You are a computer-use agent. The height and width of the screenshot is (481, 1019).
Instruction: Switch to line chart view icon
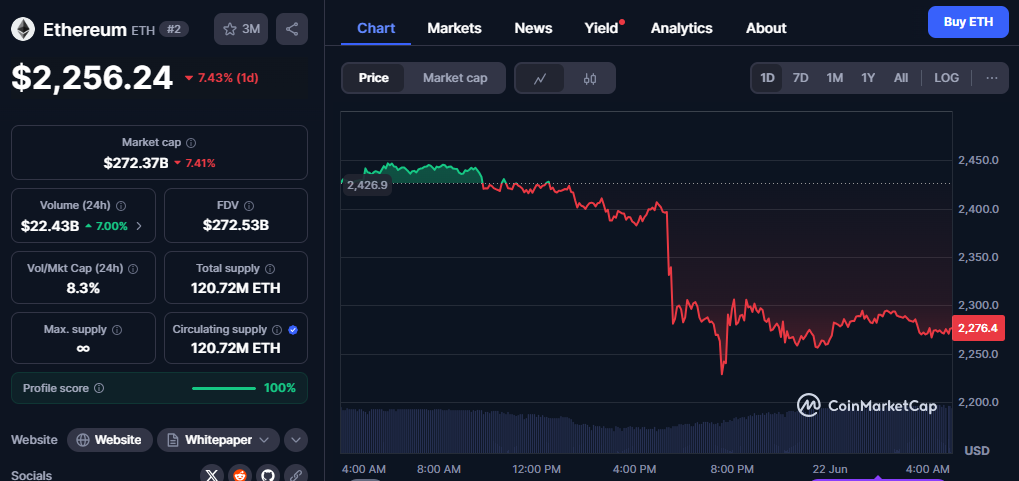pyautogui.click(x=539, y=79)
